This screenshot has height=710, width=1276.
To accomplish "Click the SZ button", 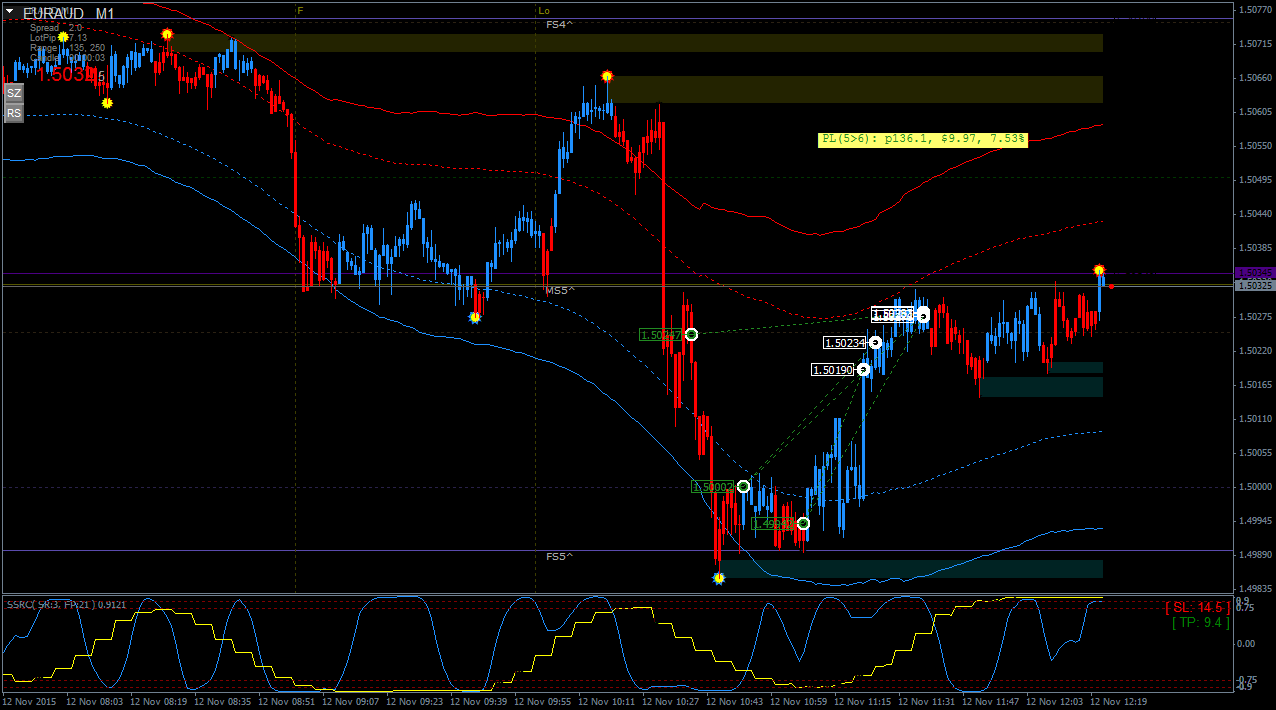I will tap(13, 93).
